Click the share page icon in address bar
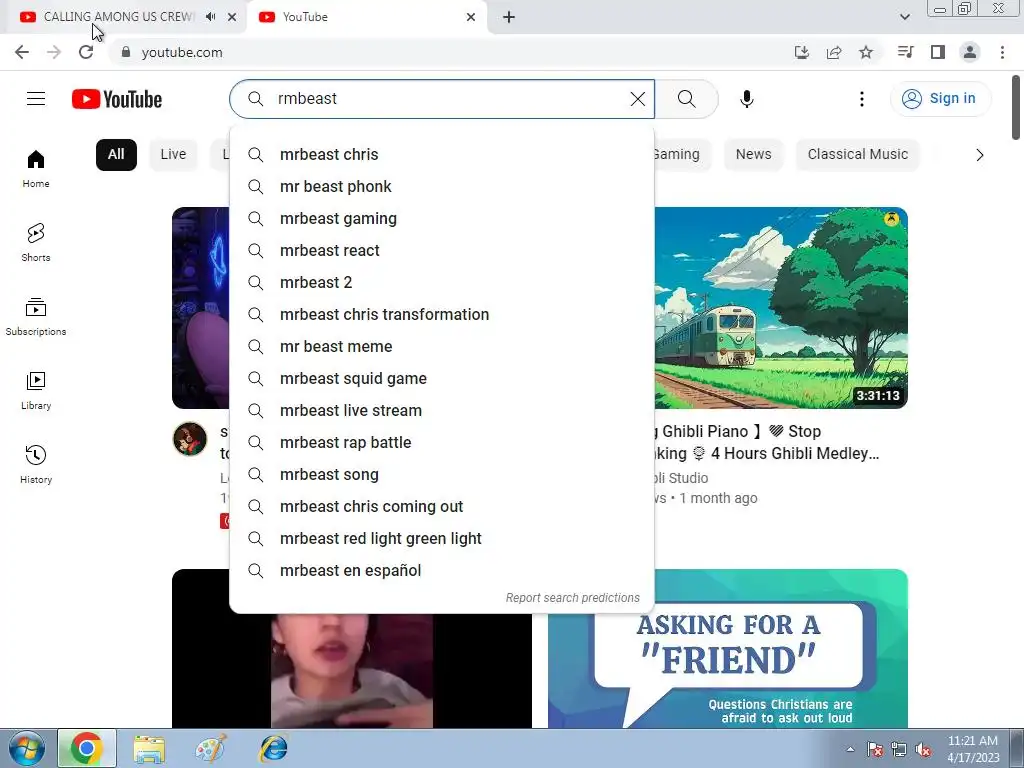Screen dimensions: 1024x768 pos(834,52)
